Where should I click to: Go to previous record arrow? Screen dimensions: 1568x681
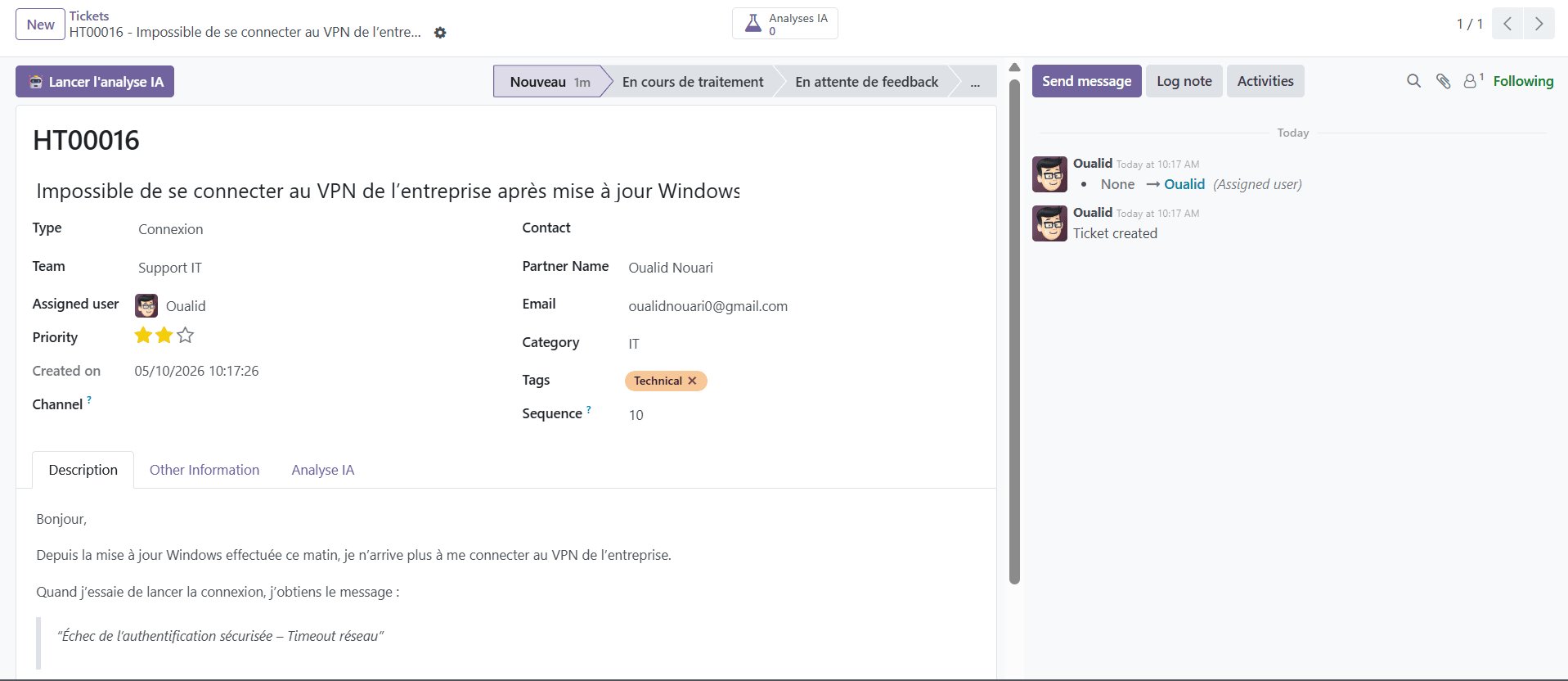1507,24
